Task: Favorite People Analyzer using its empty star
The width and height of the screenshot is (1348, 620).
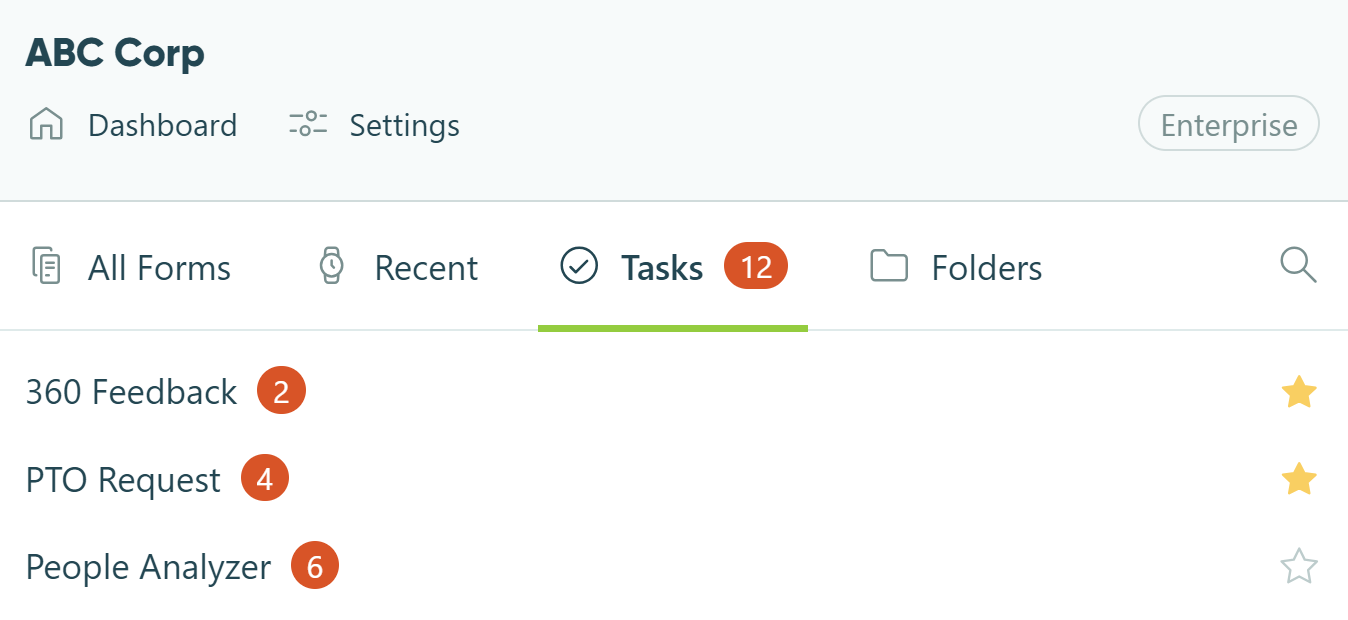Action: coord(1299,566)
